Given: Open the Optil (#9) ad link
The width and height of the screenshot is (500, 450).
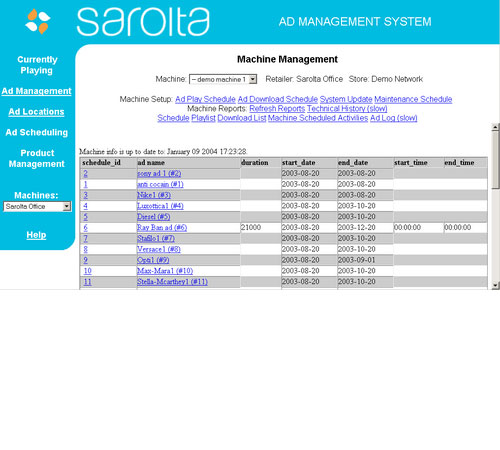Looking at the screenshot, I should tap(153, 260).
